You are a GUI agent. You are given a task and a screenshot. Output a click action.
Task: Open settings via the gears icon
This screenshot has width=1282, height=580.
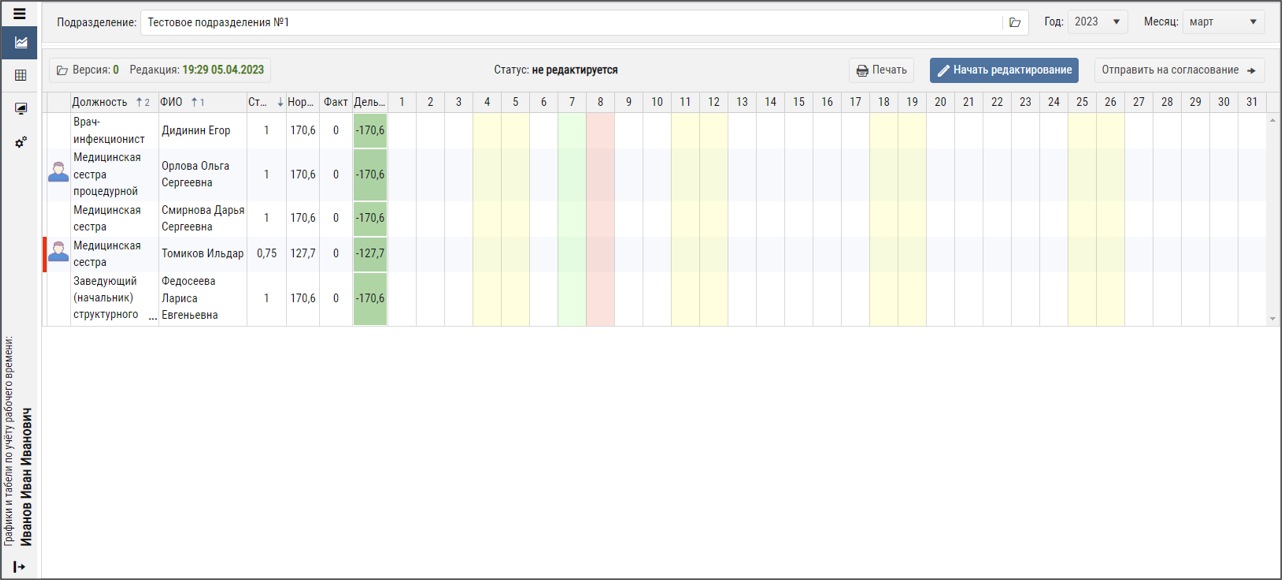tap(20, 143)
